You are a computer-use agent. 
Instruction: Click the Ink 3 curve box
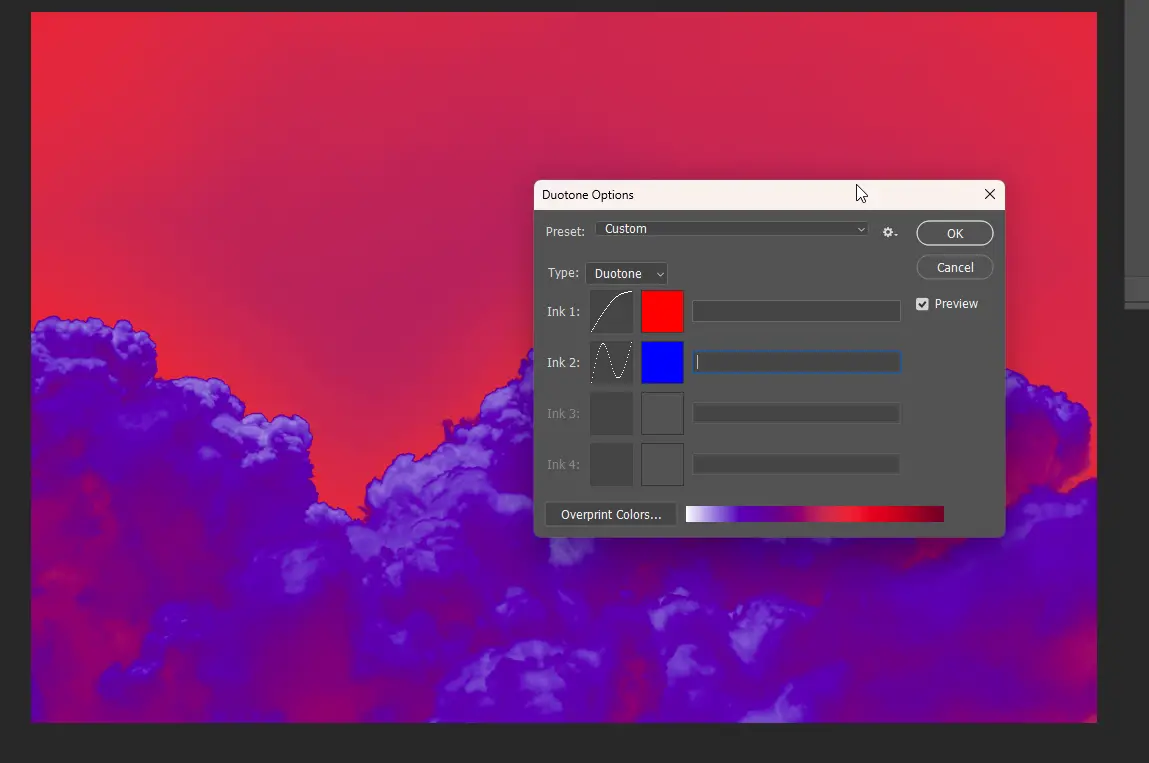(x=611, y=412)
